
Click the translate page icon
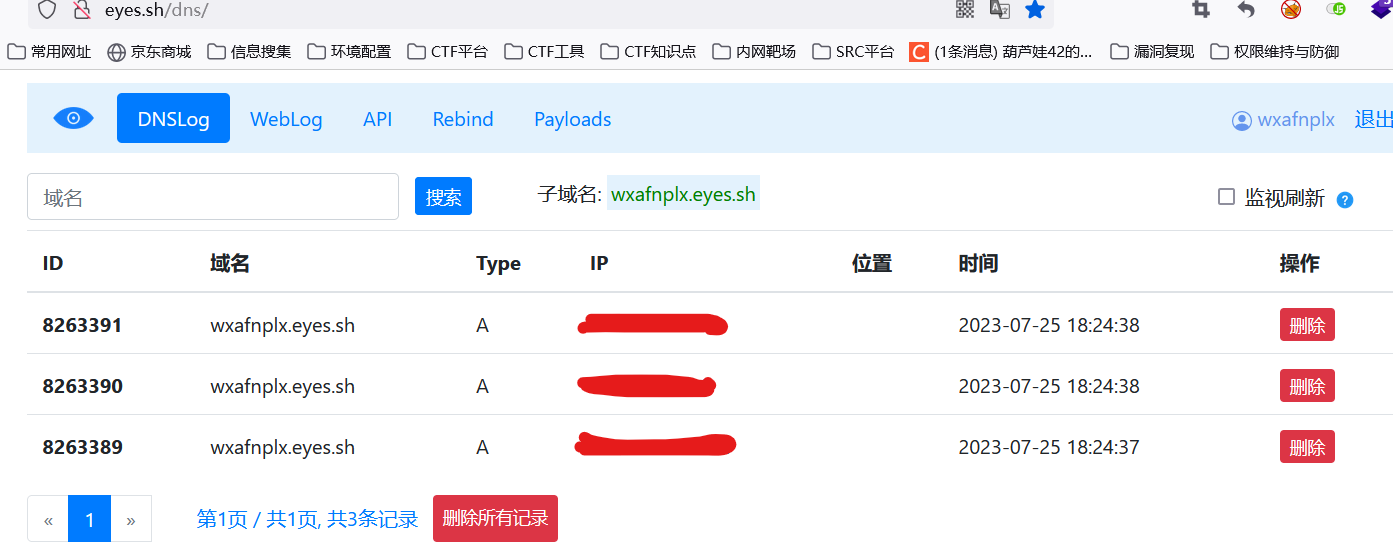tap(999, 10)
